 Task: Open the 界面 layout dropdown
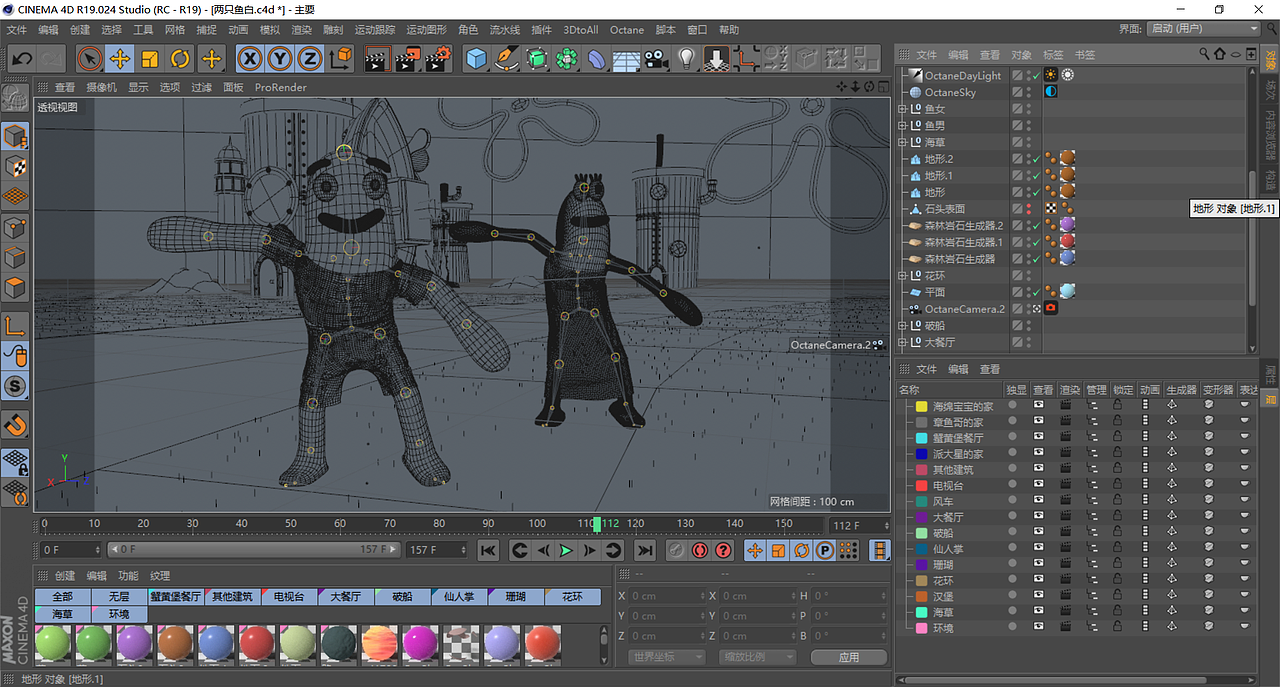pyautogui.click(x=1203, y=29)
